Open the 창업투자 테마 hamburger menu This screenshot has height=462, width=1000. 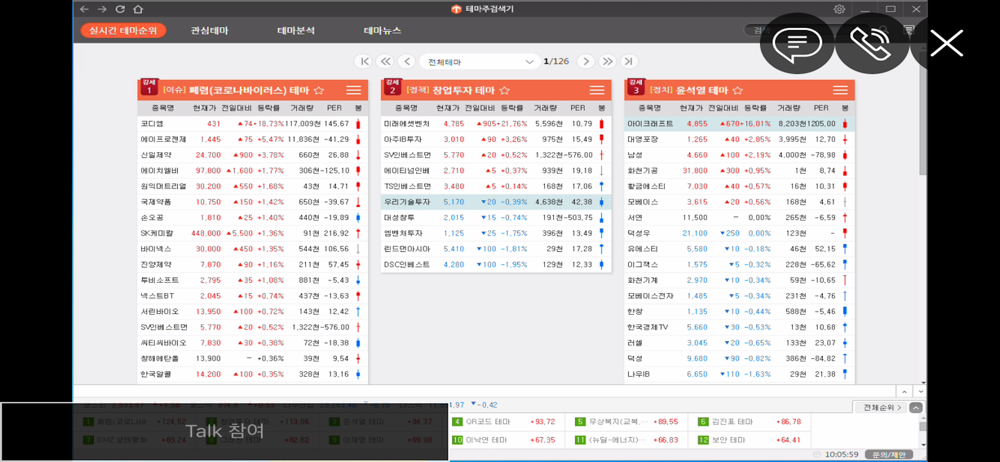click(x=597, y=90)
